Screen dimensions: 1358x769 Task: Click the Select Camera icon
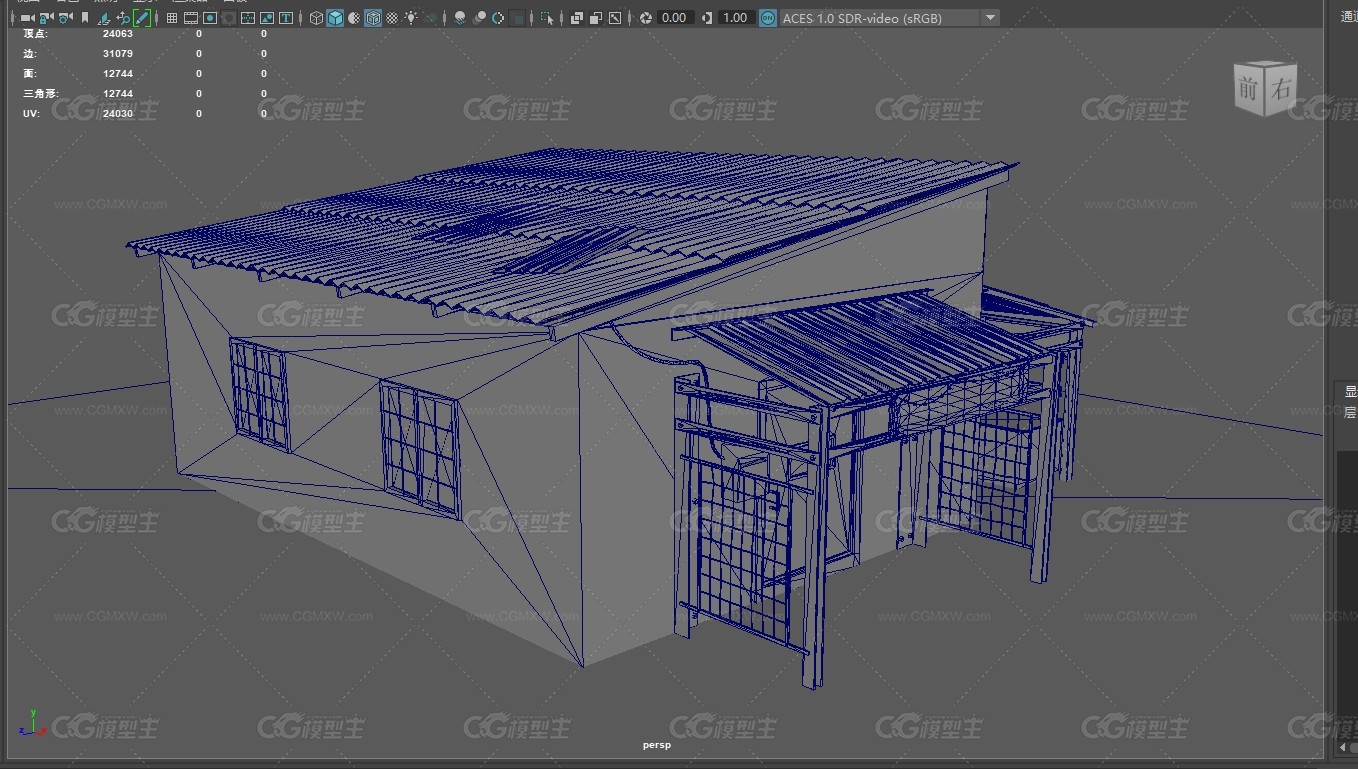pos(27,18)
